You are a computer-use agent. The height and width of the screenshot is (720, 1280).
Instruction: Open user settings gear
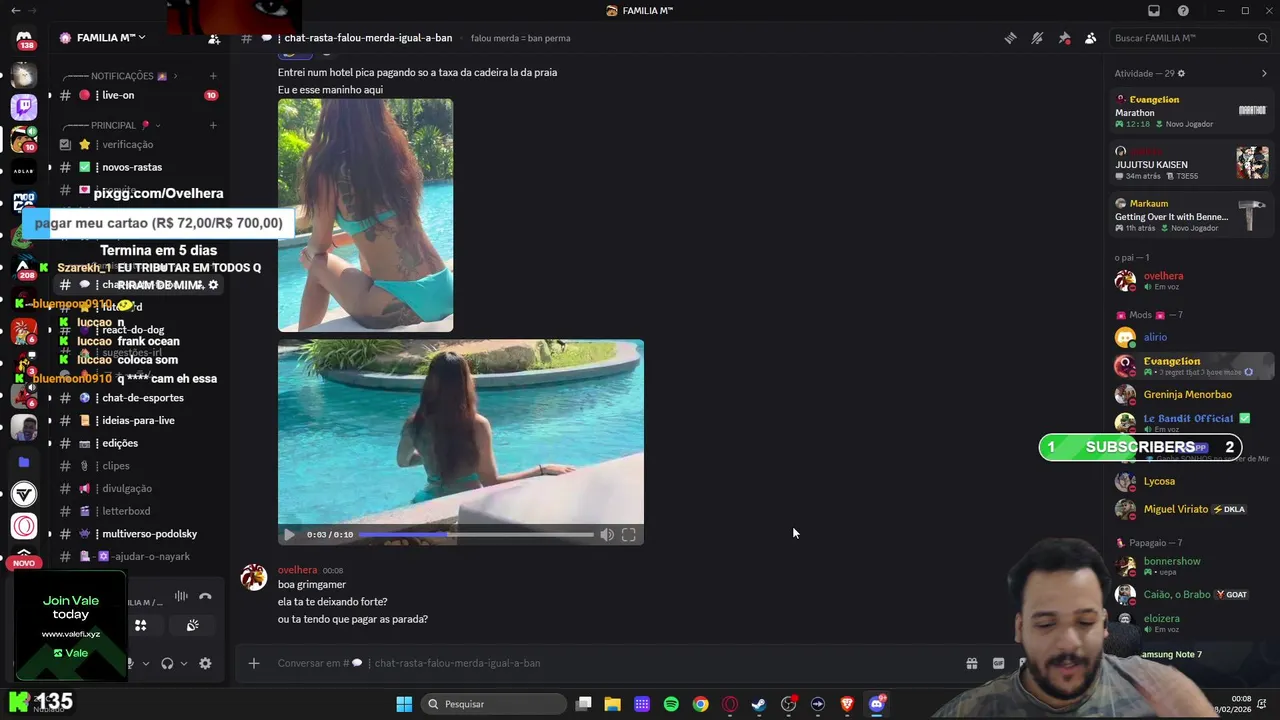point(205,663)
